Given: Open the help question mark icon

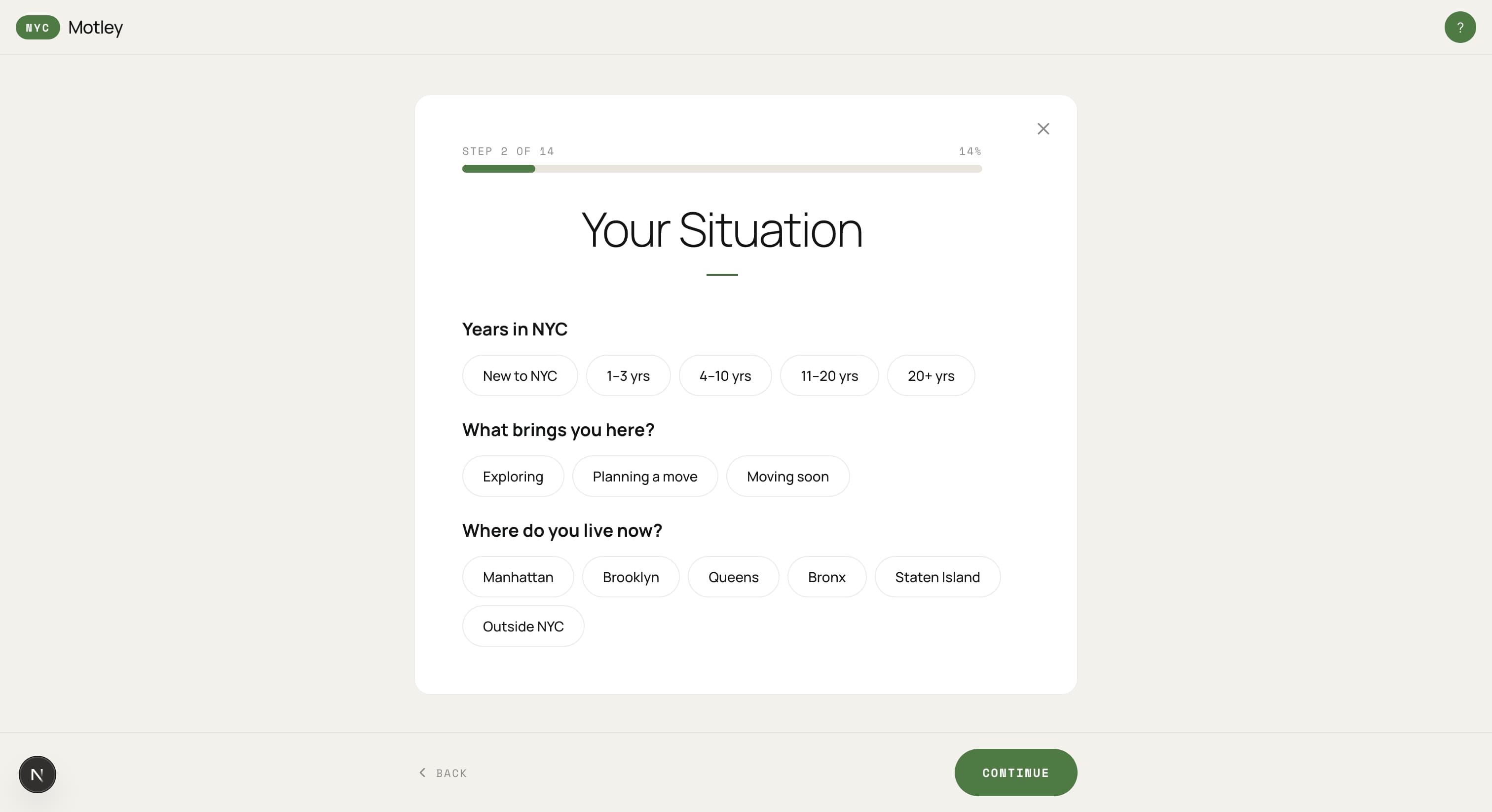Looking at the screenshot, I should pos(1459,27).
